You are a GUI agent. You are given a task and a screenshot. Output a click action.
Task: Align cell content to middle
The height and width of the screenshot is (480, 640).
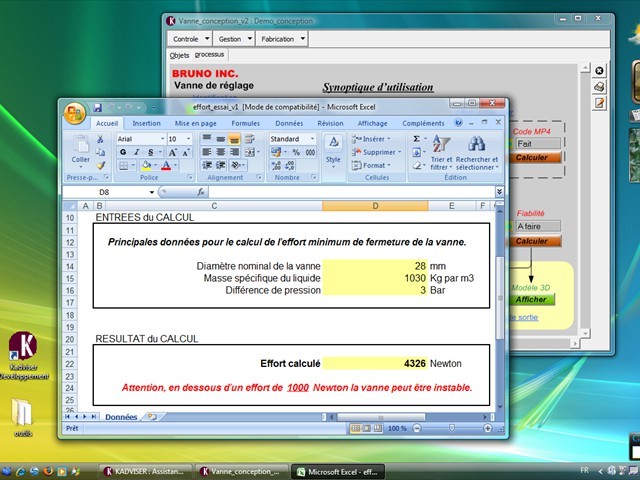click(221, 139)
